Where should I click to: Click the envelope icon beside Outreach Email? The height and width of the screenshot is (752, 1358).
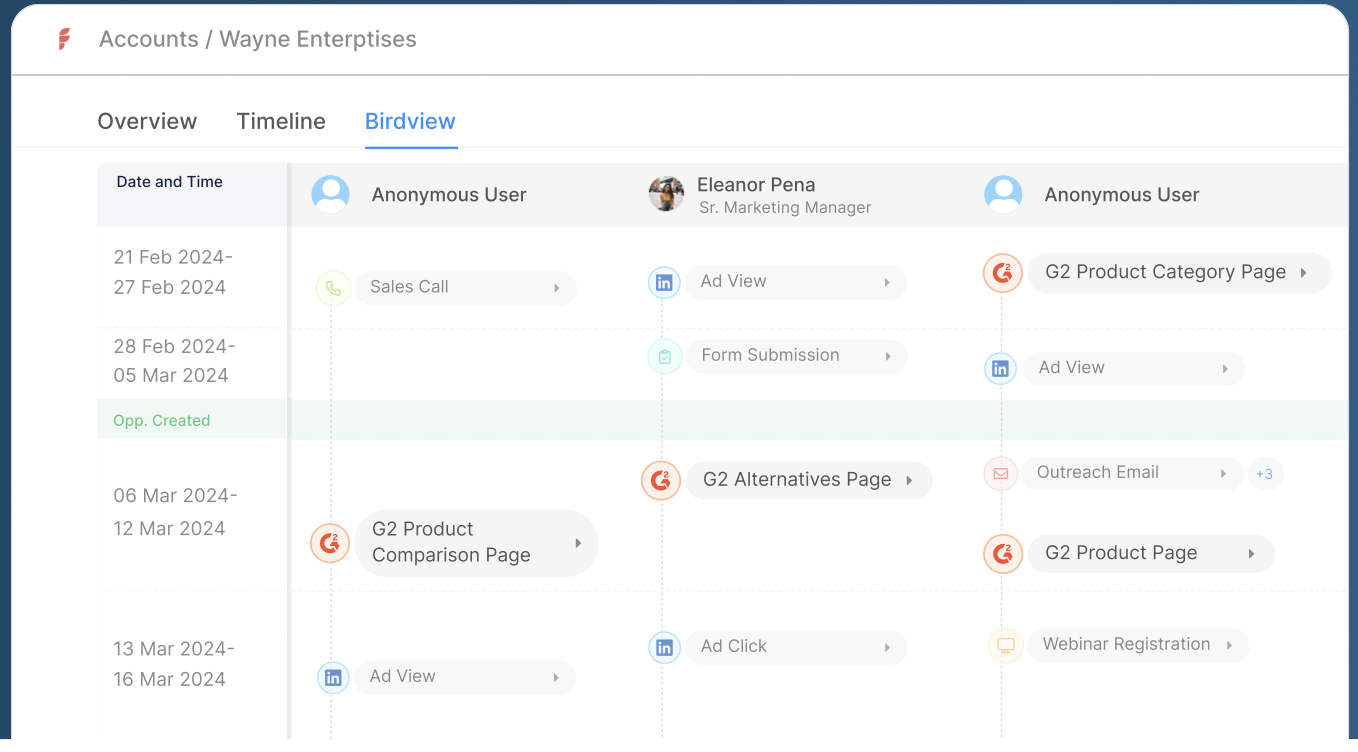tap(1001, 473)
